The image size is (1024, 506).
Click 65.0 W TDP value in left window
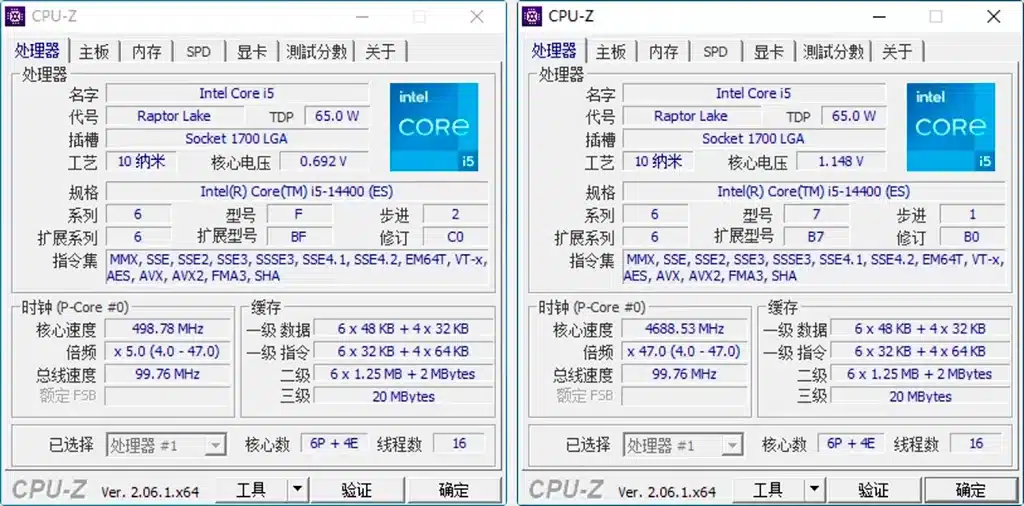coord(337,116)
